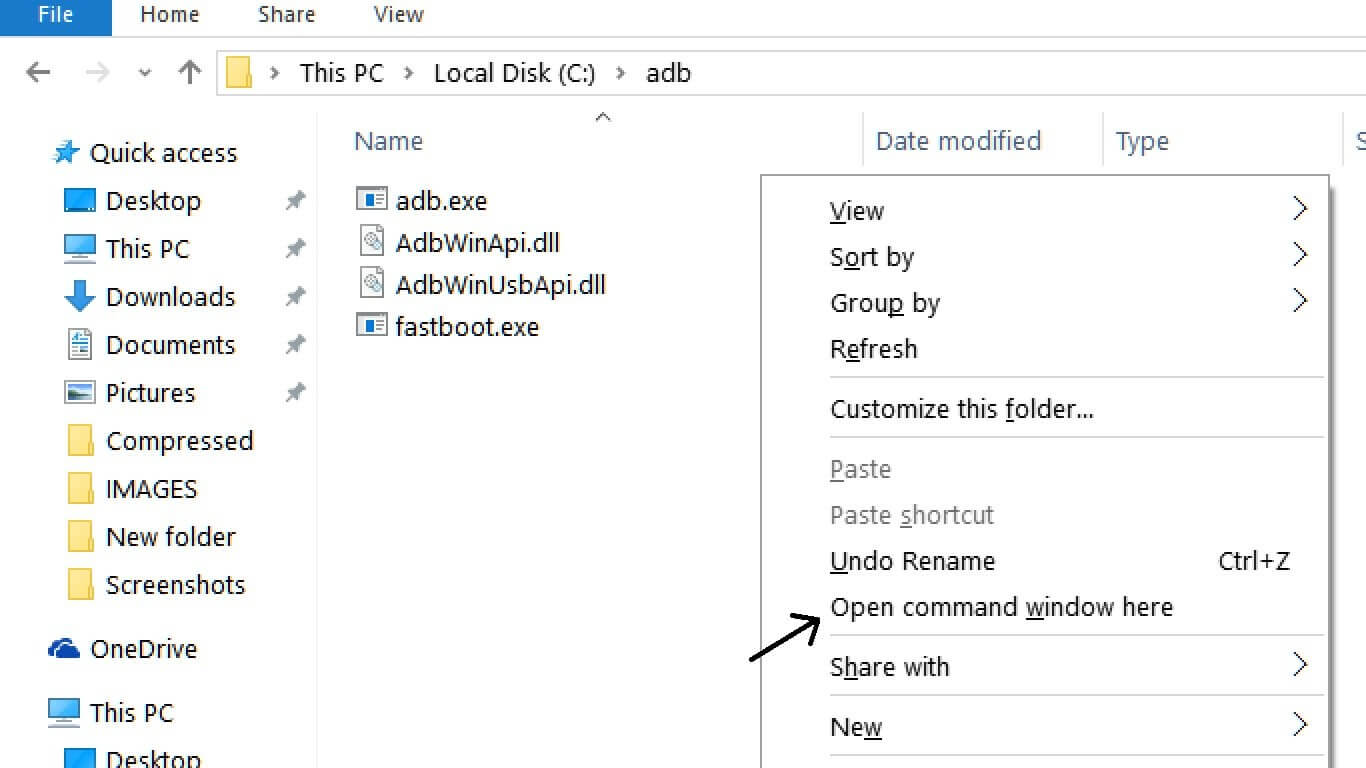The height and width of the screenshot is (768, 1366).
Task: Click Local Disk (C:) in address bar
Action: point(514,73)
